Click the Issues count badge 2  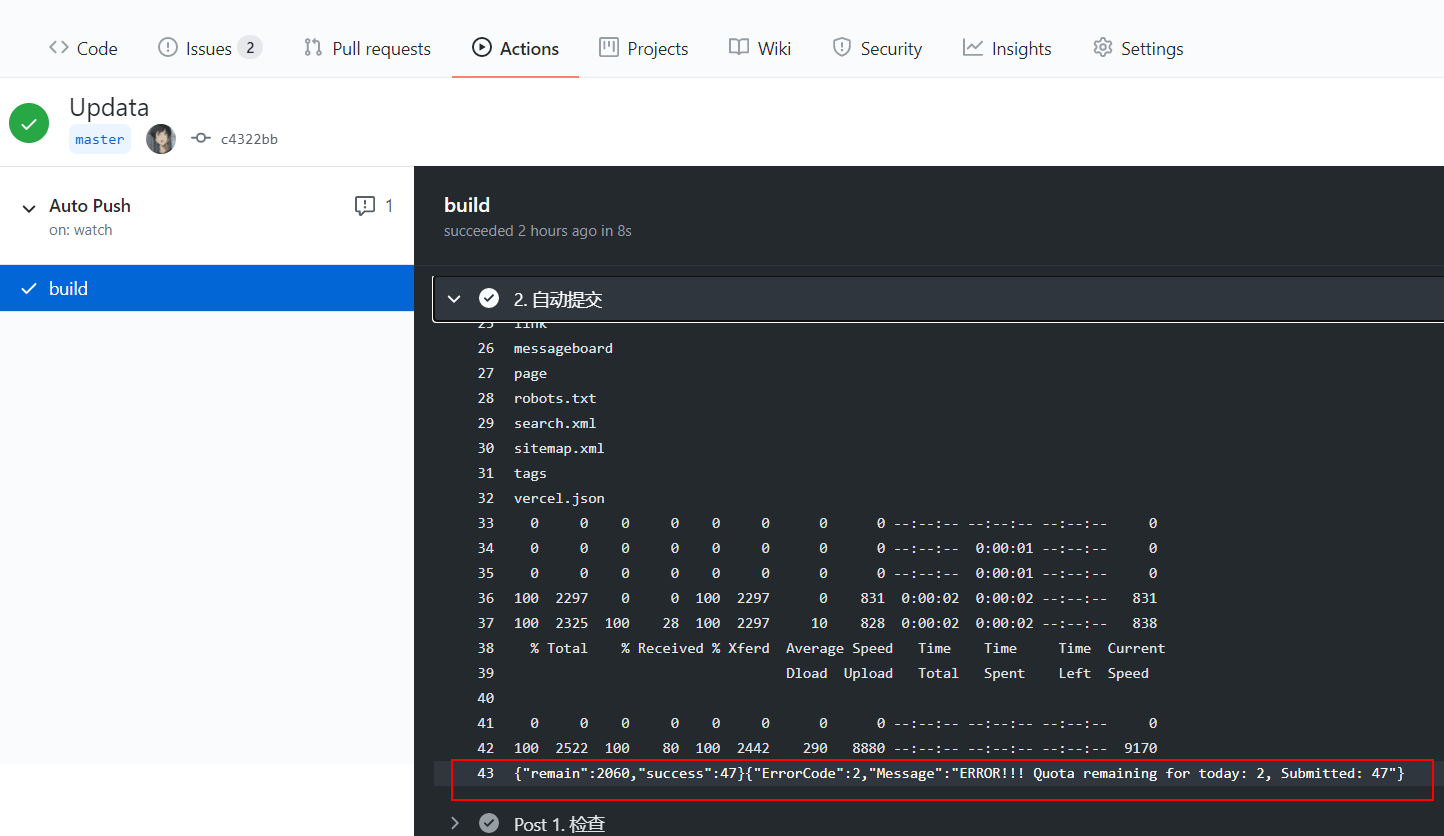[250, 47]
